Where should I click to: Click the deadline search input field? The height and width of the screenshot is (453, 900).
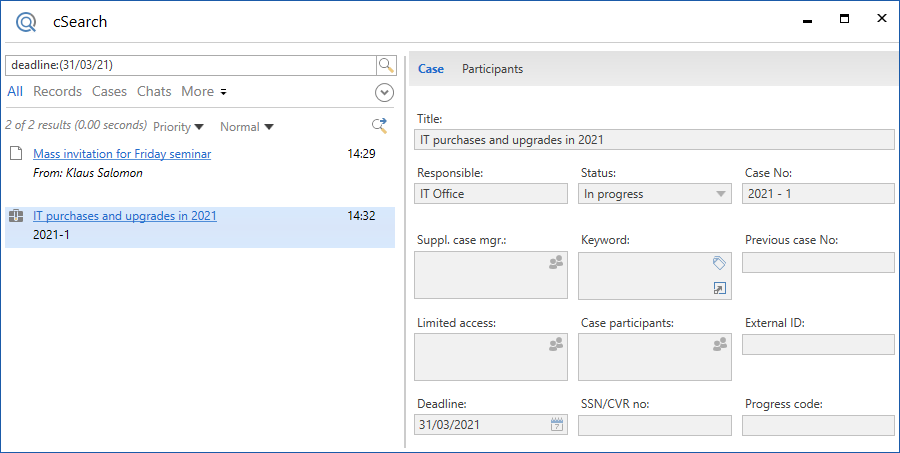[190, 65]
